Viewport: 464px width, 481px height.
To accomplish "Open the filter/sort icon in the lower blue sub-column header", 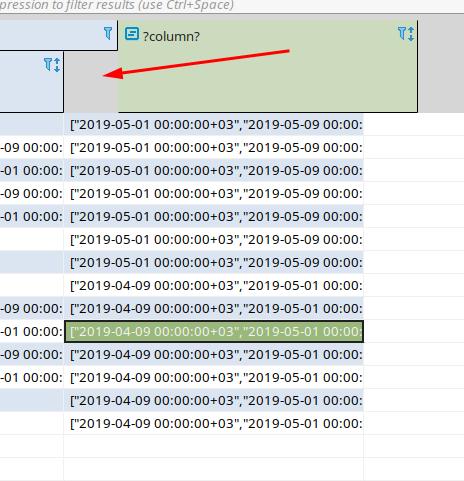I will pos(52,65).
